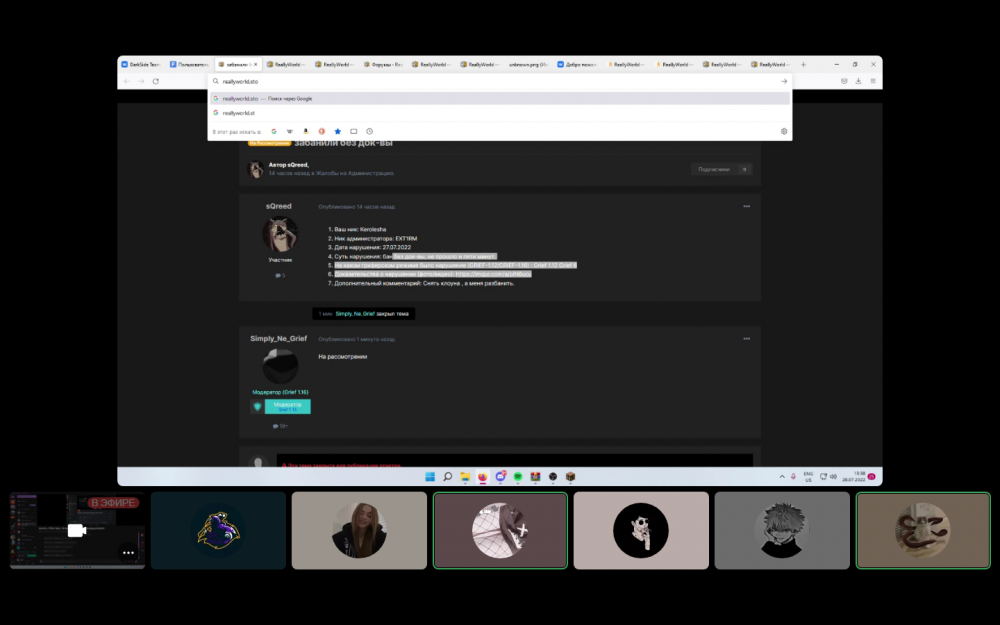The height and width of the screenshot is (625, 1000).
Task: Expand hidden system tray icons chevron
Action: [x=782, y=476]
